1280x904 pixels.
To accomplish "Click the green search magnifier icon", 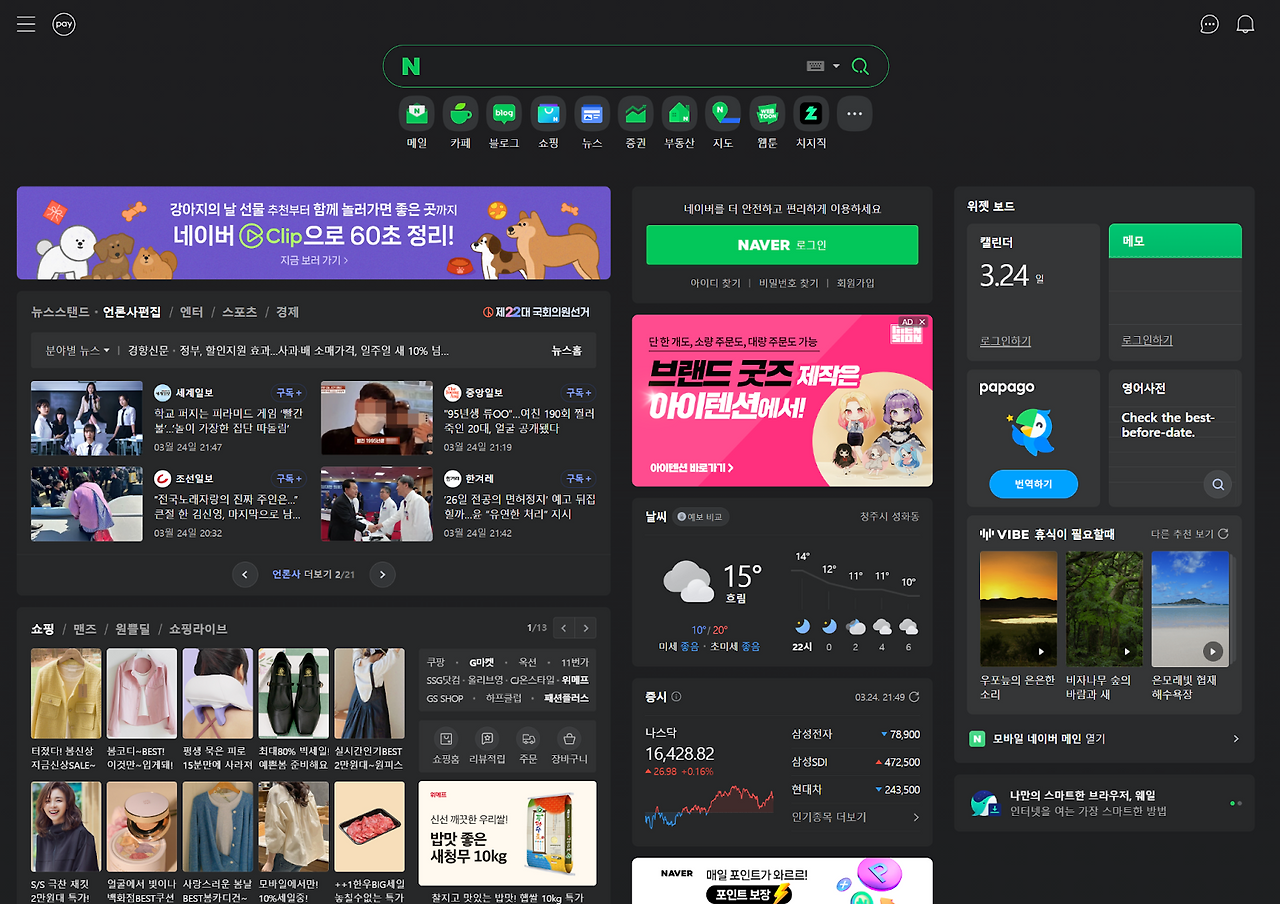I will pos(860,67).
